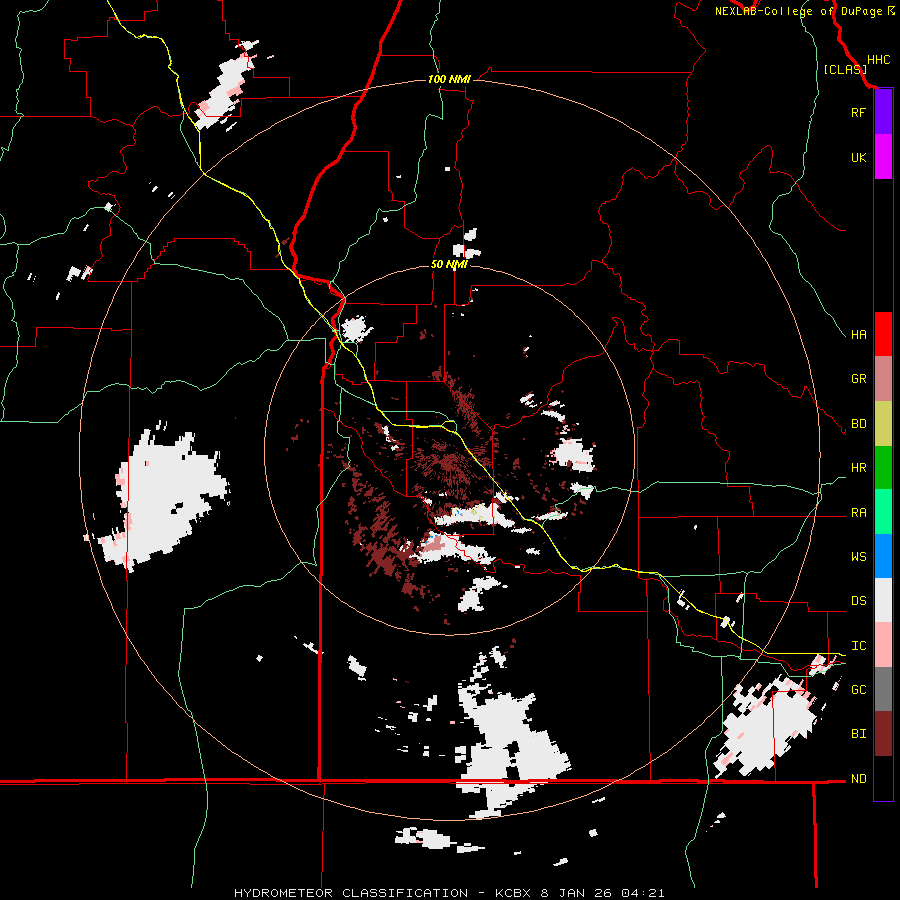Click the IC legend label
900x900 pixels.
coord(858,646)
